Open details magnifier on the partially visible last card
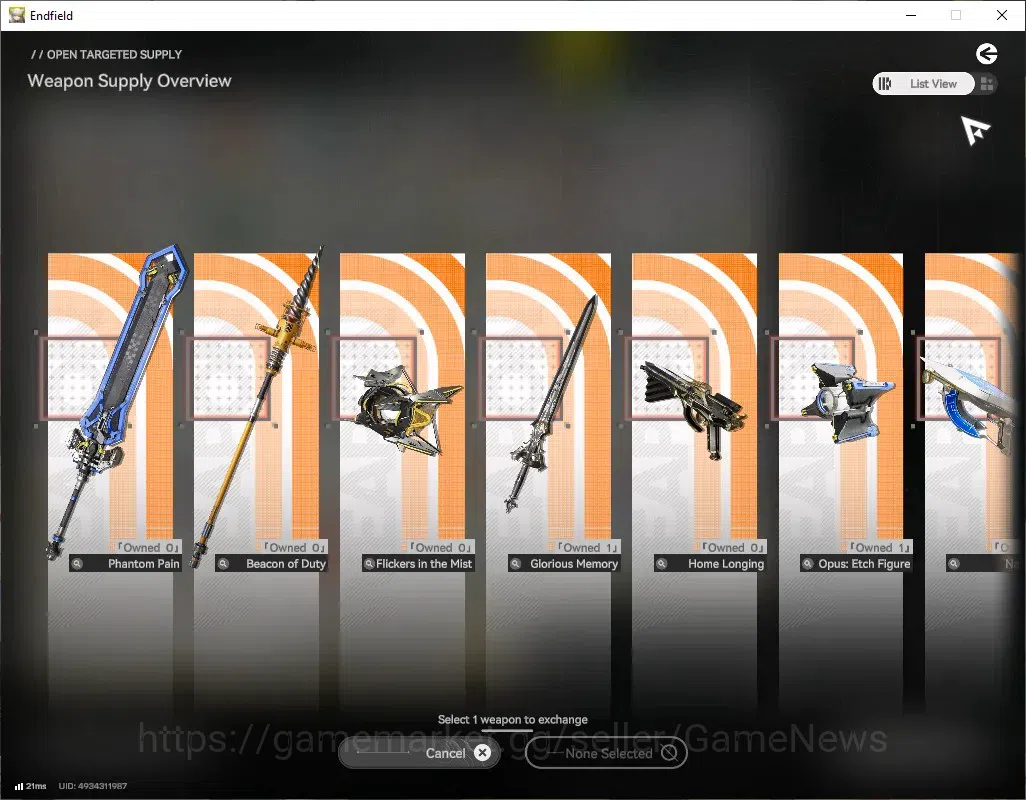 [x=954, y=564]
